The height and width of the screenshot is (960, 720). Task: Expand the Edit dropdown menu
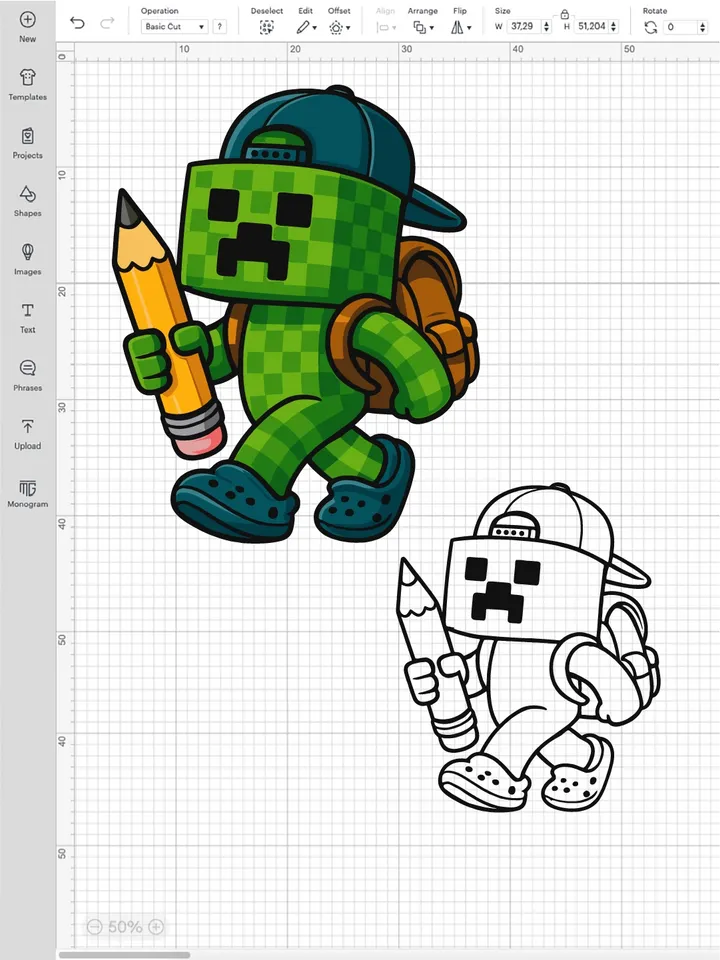306,28
